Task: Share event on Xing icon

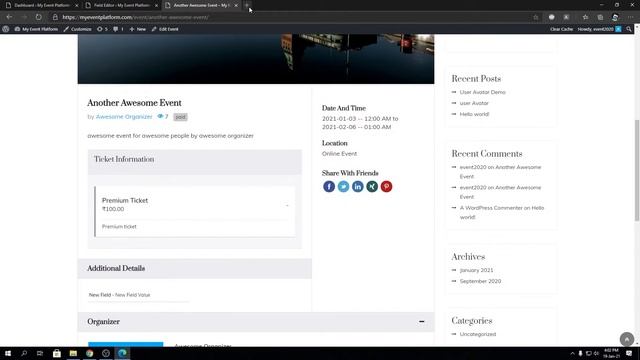Action: point(372,187)
